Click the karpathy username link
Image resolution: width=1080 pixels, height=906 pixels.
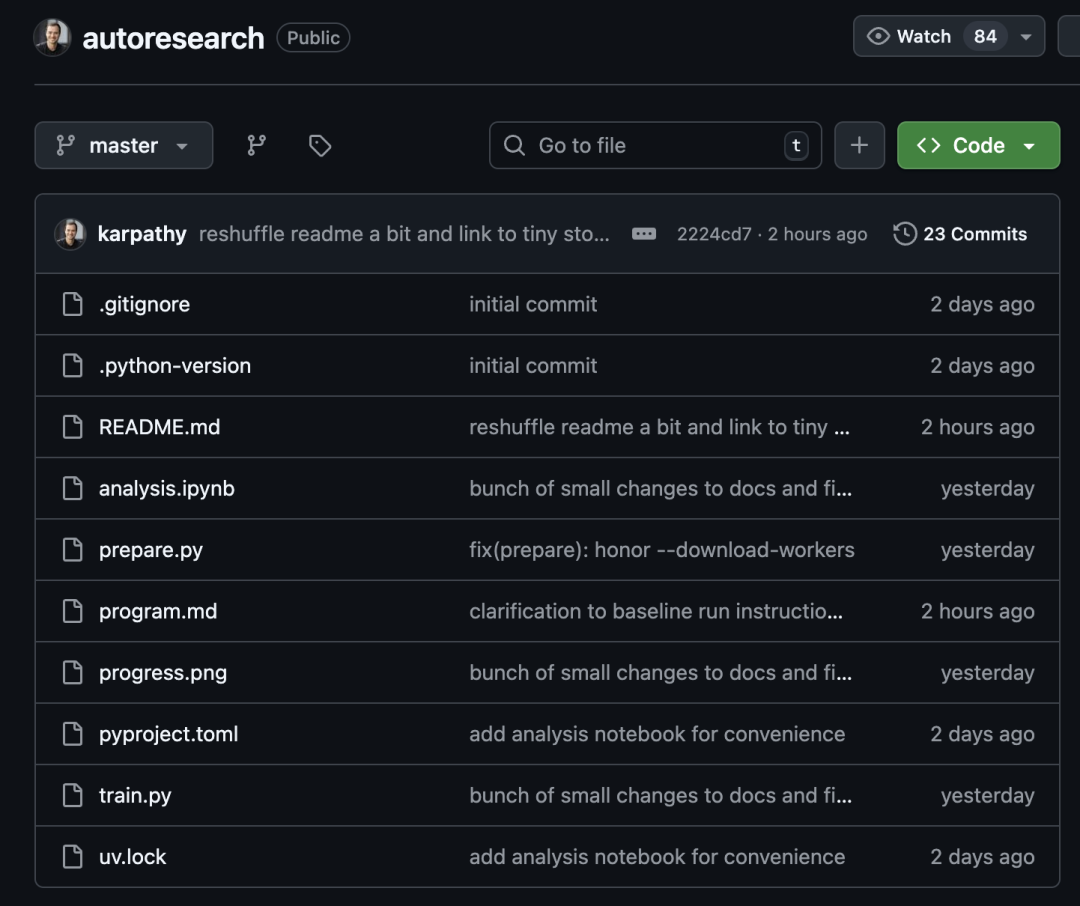[142, 234]
